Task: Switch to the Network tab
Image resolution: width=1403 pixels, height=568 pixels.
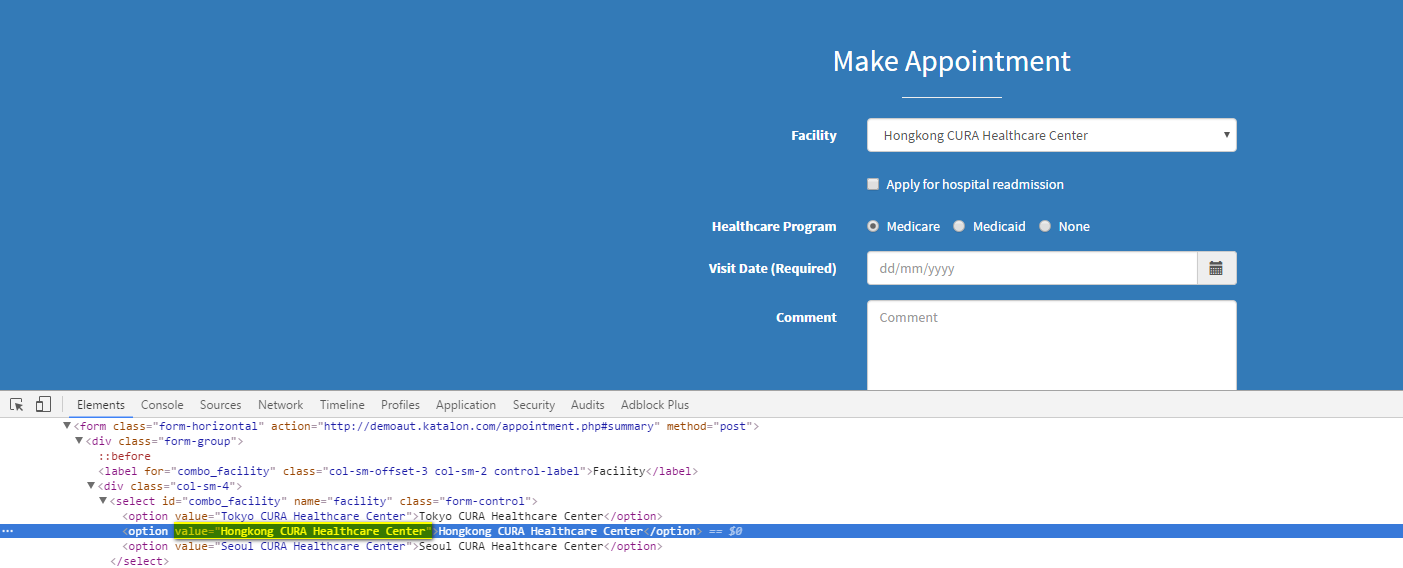Action: pyautogui.click(x=280, y=405)
